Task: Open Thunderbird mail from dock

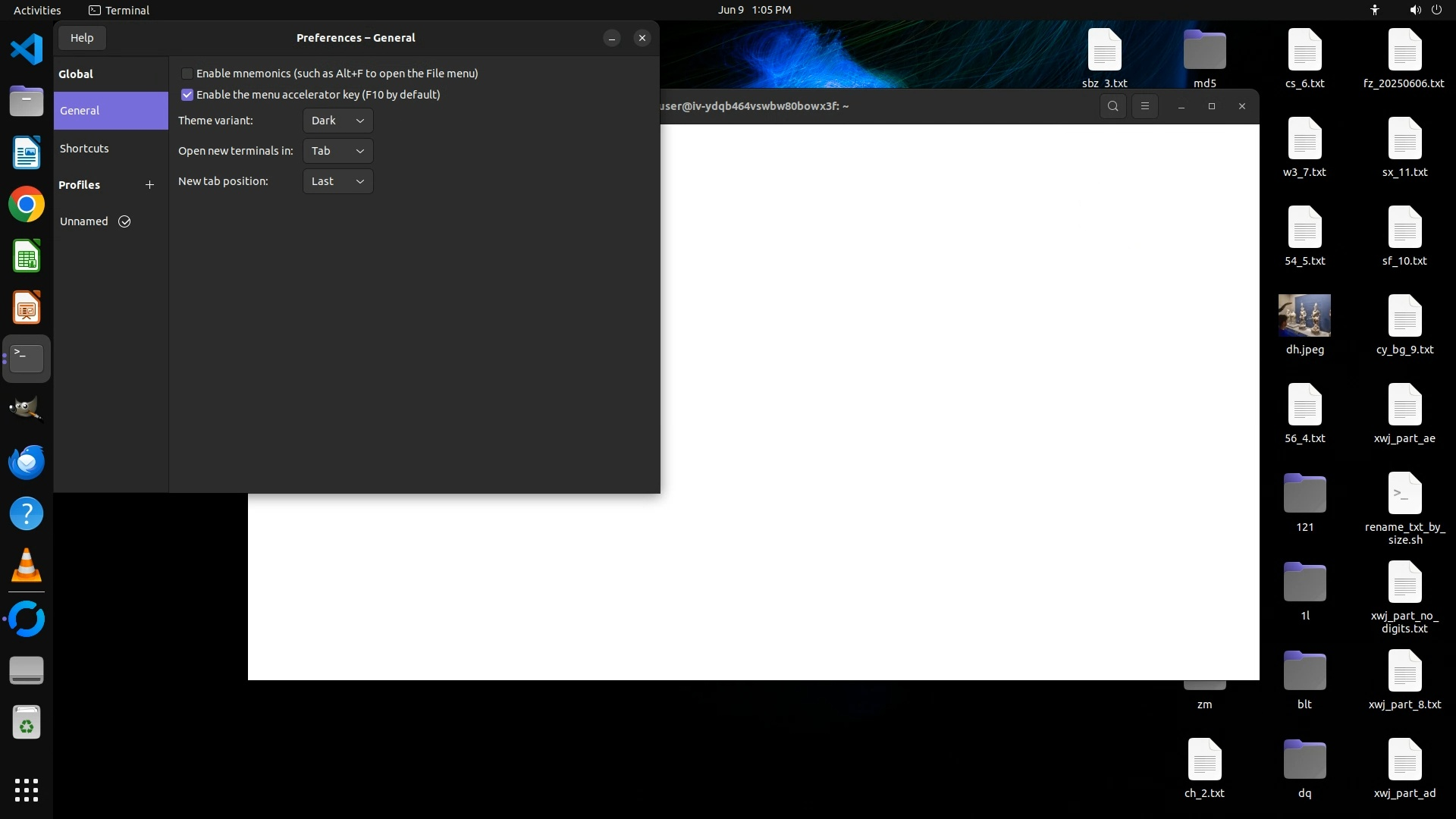Action: [x=27, y=463]
